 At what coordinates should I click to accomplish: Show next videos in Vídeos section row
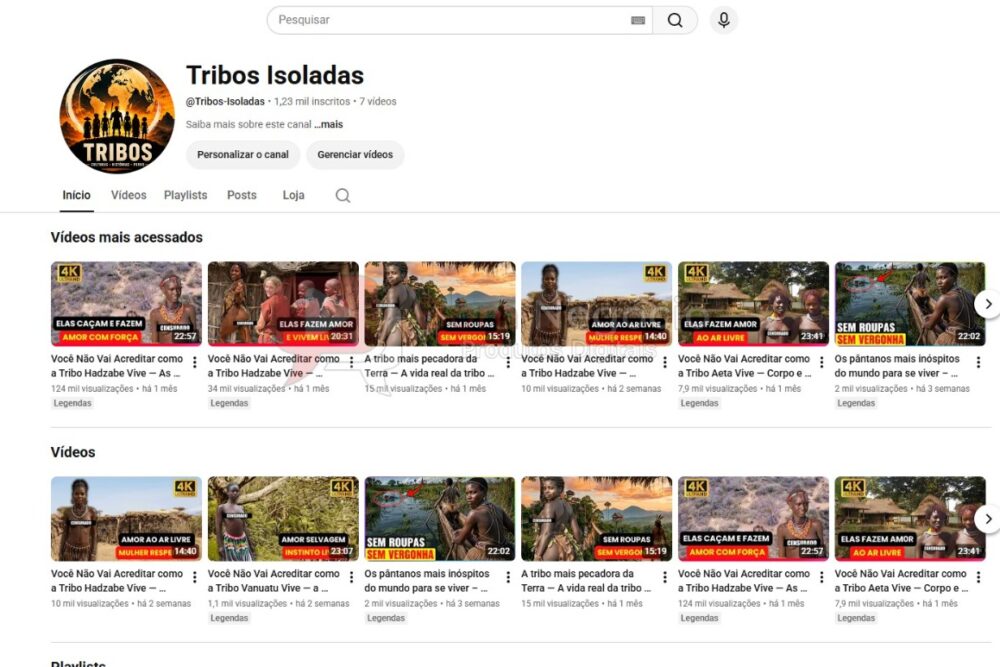pos(987,519)
